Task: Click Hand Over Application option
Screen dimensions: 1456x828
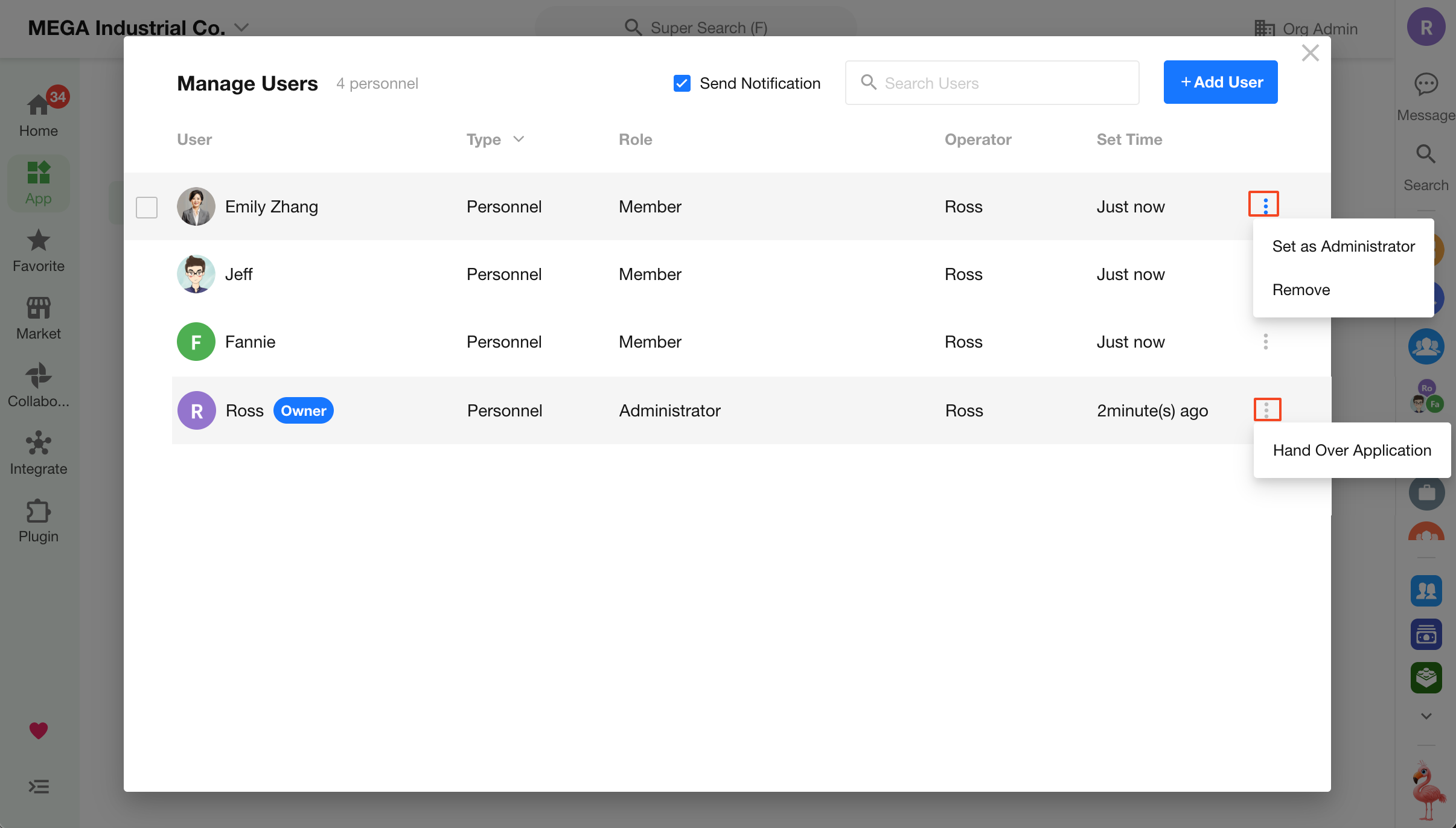Action: point(1352,450)
